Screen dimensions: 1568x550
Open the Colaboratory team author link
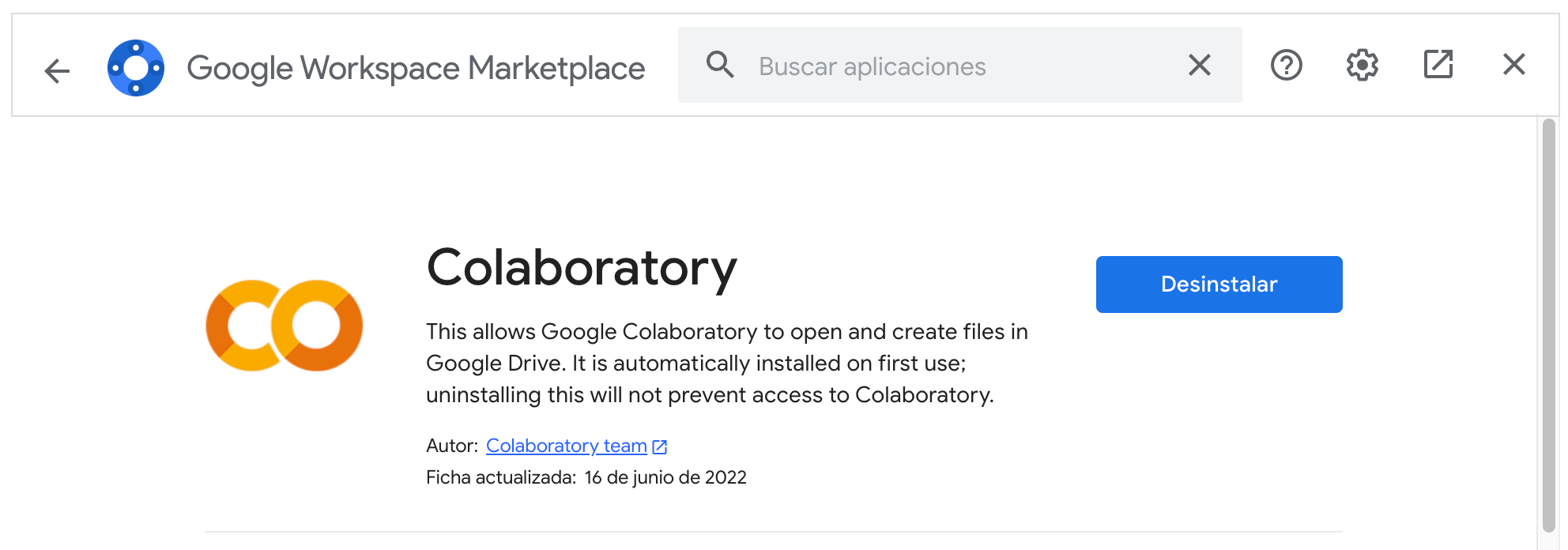click(567, 446)
